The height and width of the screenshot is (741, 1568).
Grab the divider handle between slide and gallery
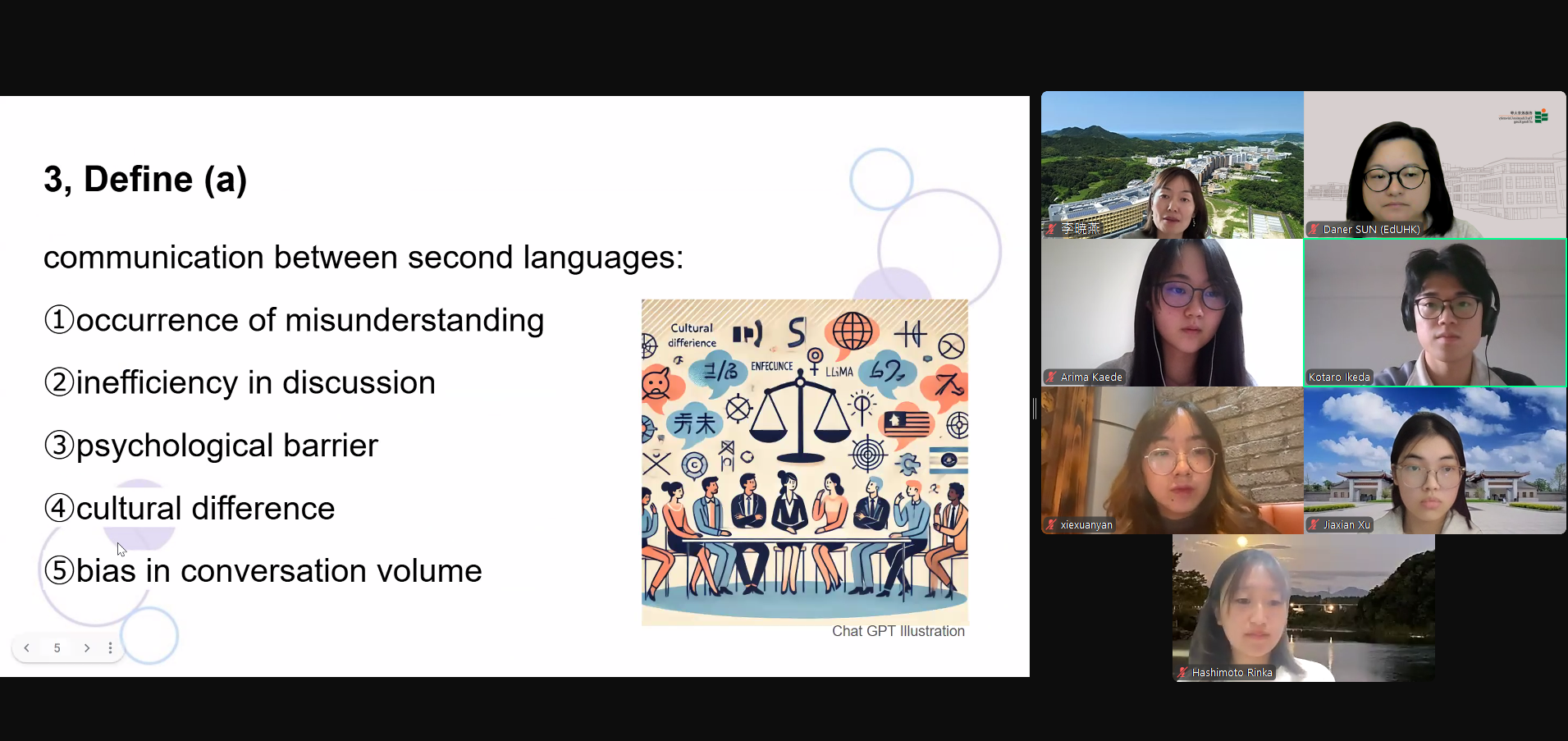(1035, 408)
